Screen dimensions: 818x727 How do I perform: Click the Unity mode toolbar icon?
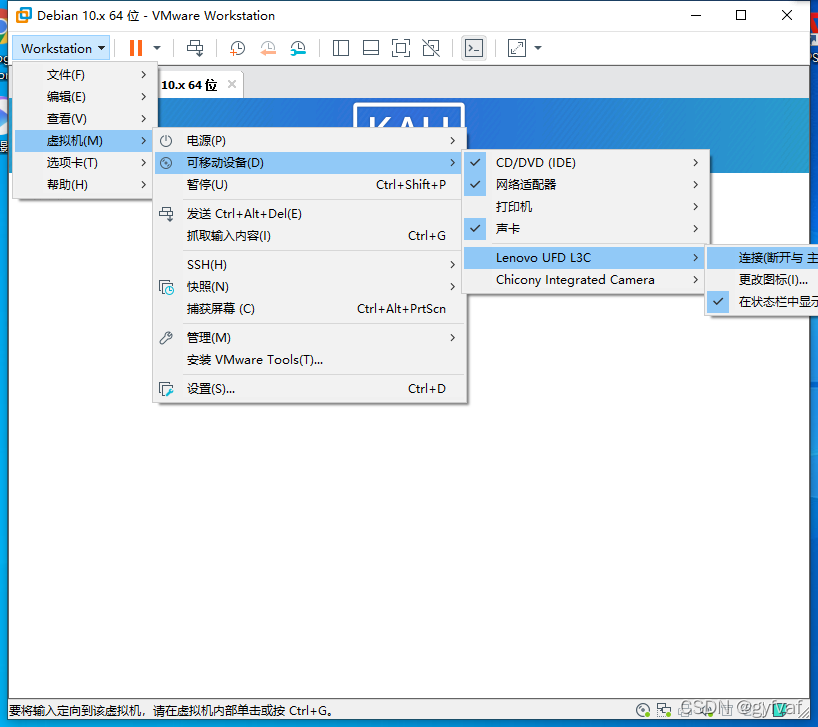[x=431, y=48]
